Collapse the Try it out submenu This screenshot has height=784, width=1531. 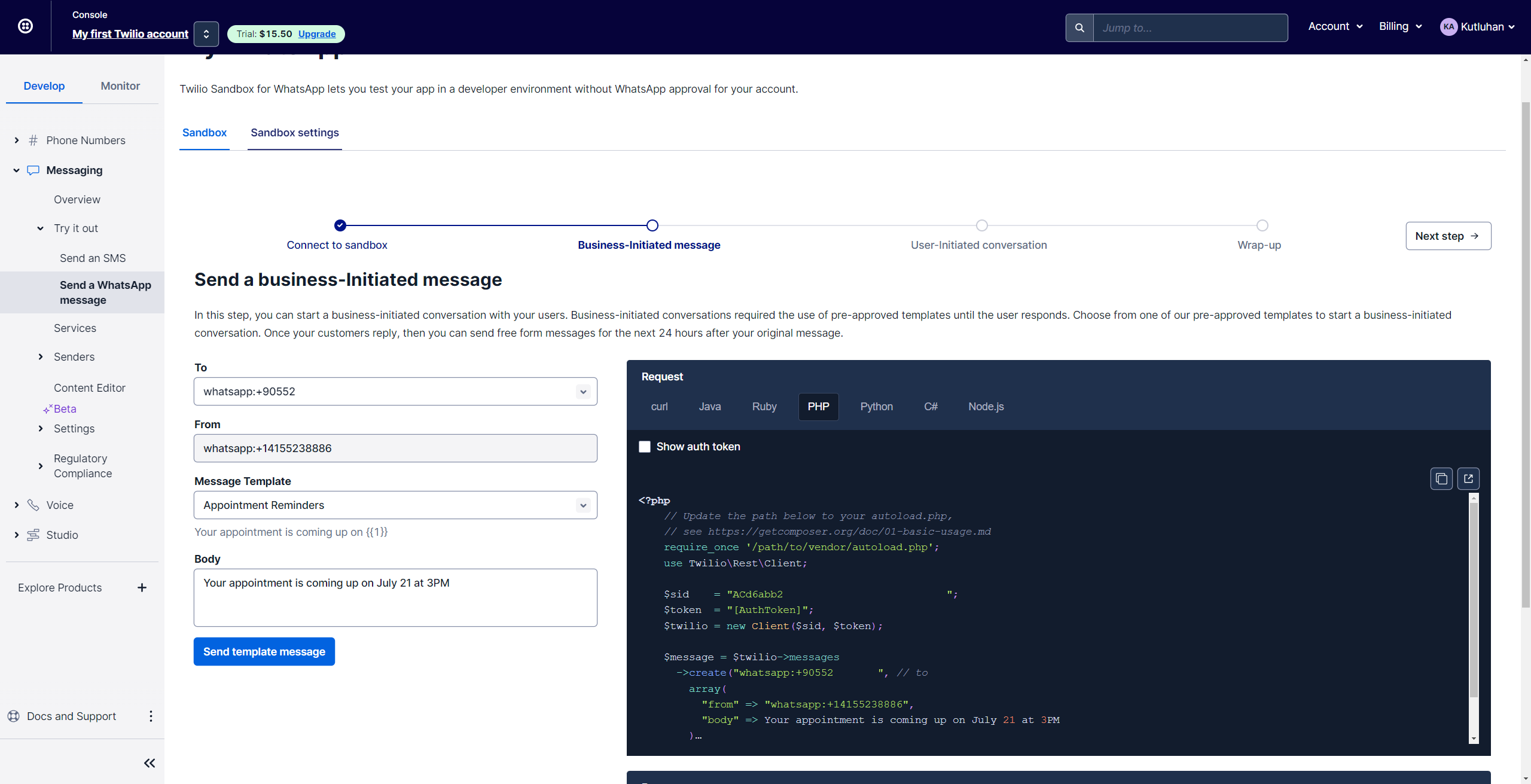(x=41, y=228)
